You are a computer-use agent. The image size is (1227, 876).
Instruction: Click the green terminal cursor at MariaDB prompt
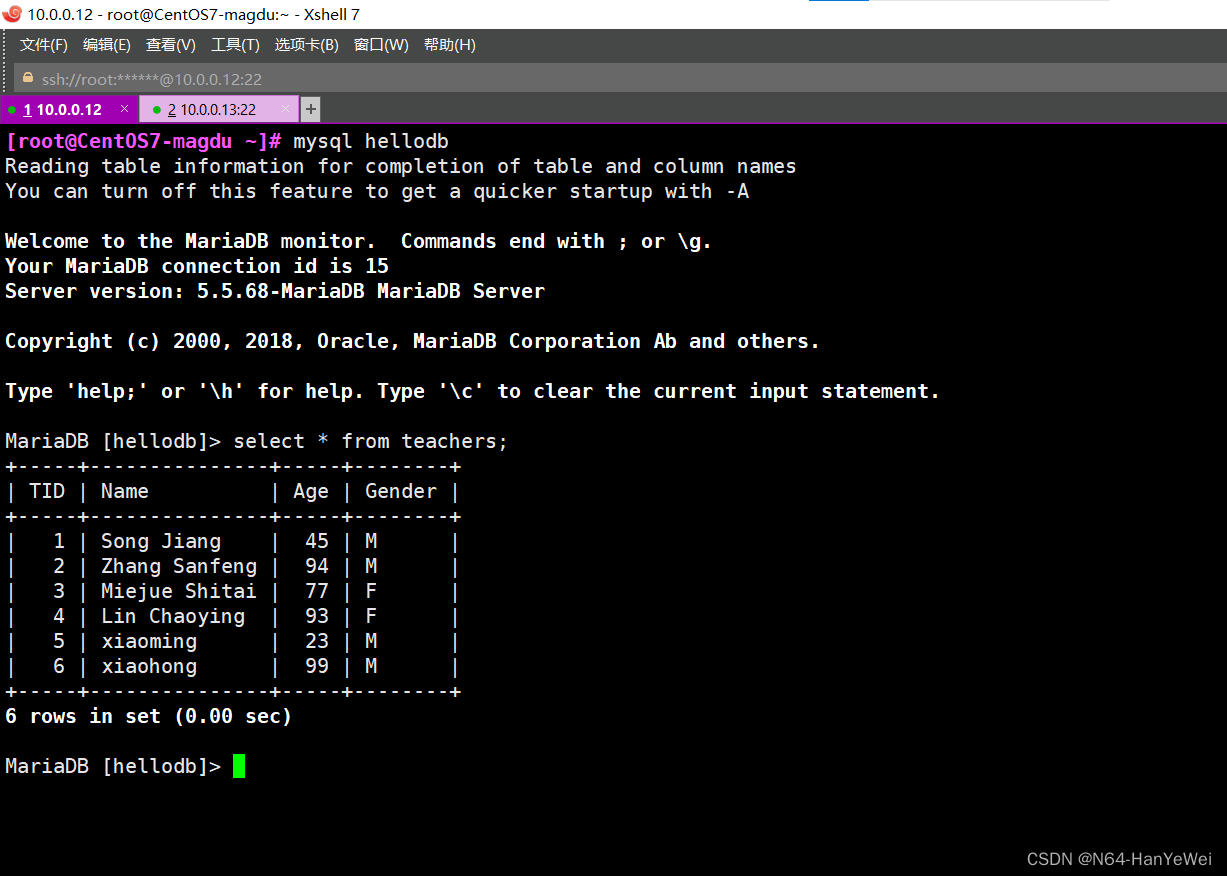[x=239, y=766]
